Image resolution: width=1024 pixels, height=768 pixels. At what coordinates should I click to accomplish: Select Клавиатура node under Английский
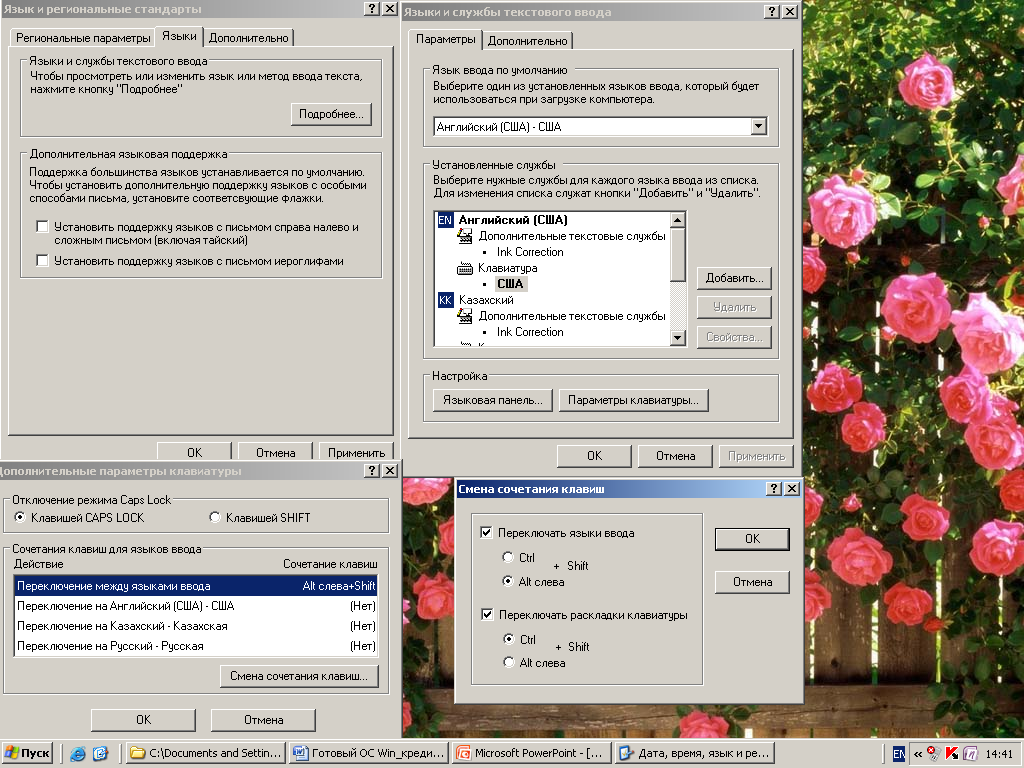point(507,268)
